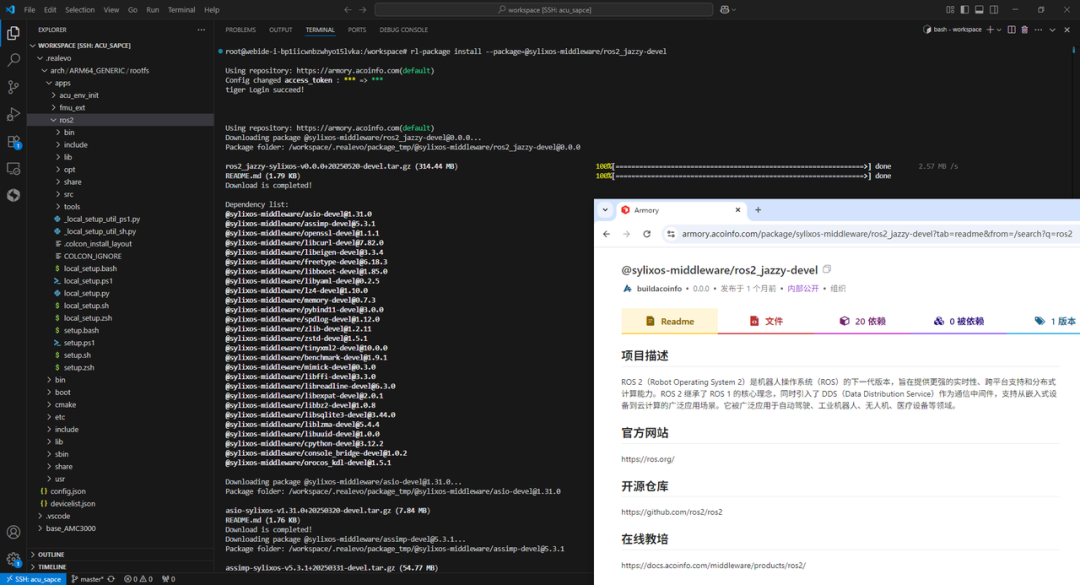Click the master branch in status bar
Viewport: 1080px width, 585px height.
click(87, 579)
